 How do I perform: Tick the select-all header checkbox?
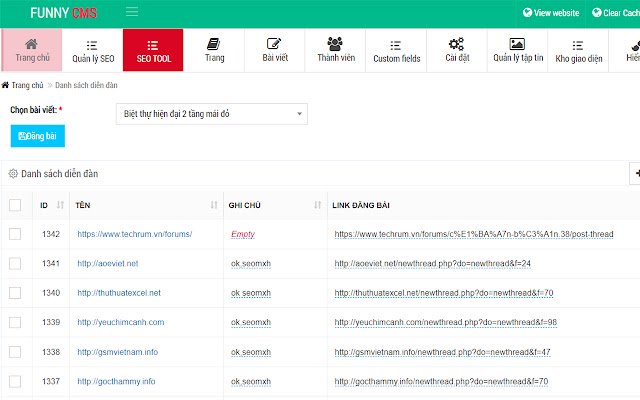[15, 205]
